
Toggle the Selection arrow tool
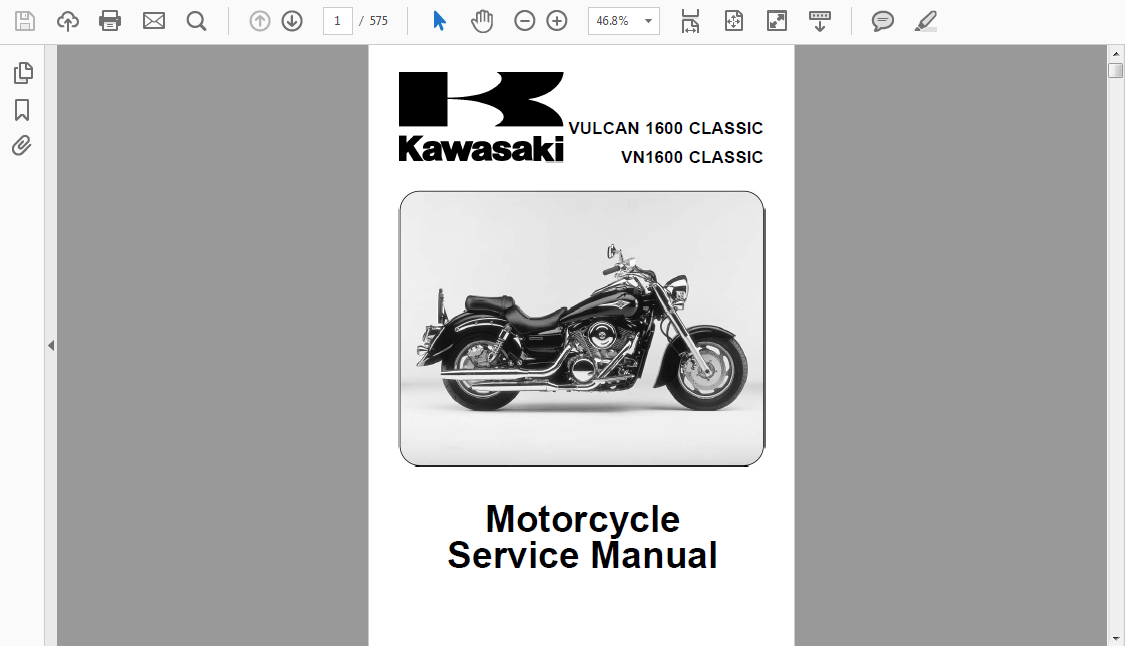pyautogui.click(x=438, y=20)
